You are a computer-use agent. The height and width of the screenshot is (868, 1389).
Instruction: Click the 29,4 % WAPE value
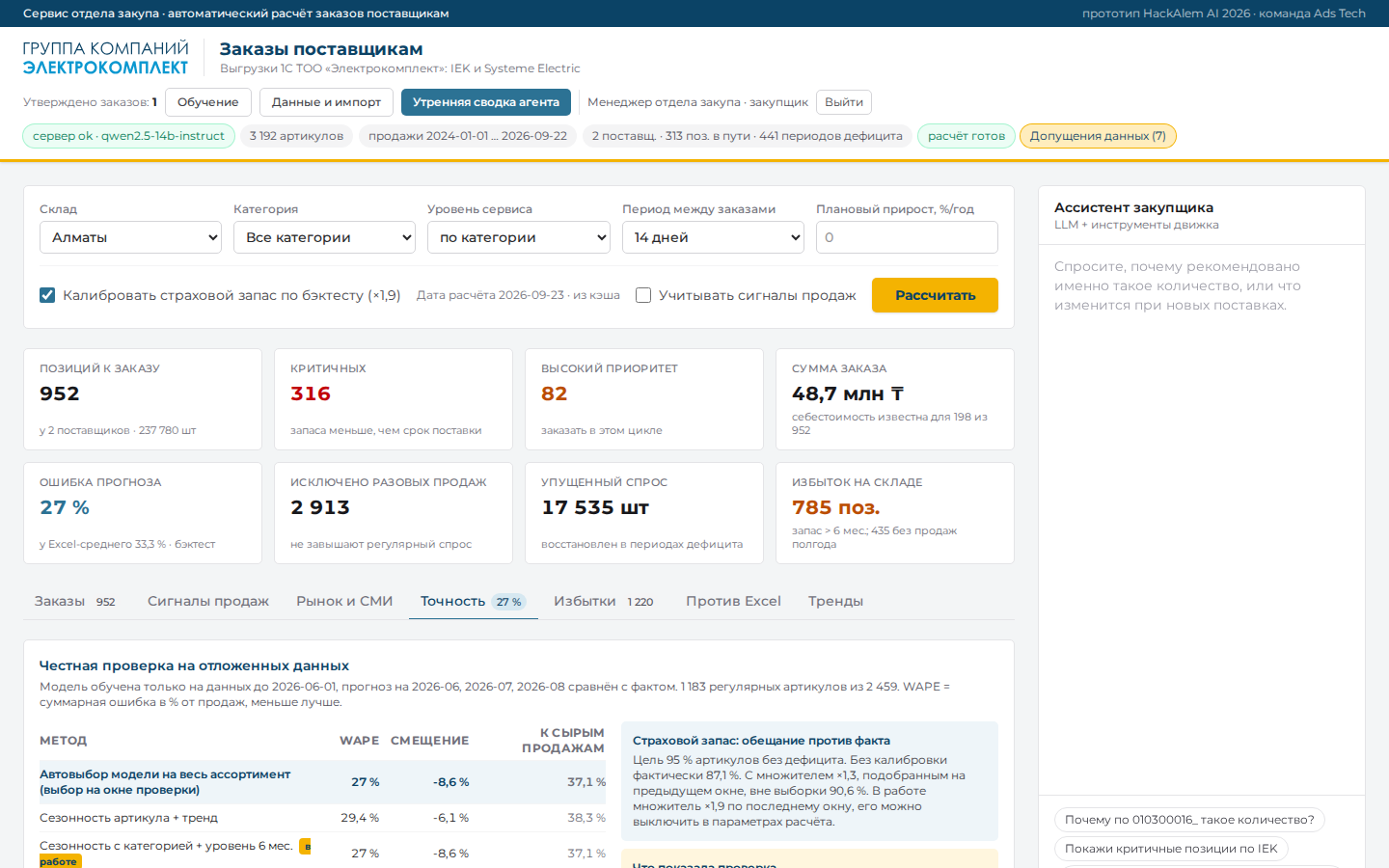coord(360,818)
